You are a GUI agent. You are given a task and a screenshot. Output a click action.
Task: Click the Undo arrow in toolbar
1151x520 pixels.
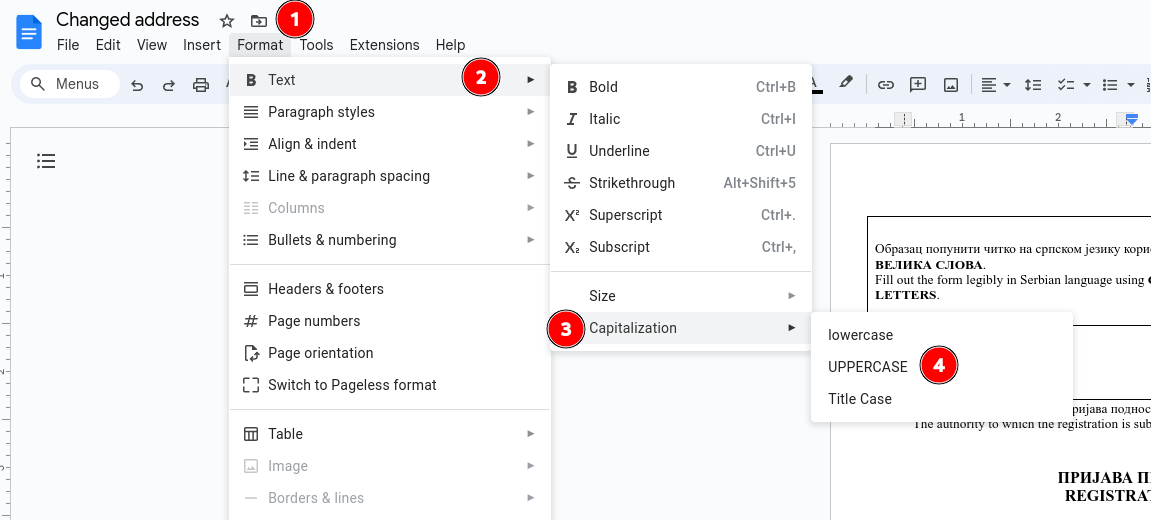(137, 85)
